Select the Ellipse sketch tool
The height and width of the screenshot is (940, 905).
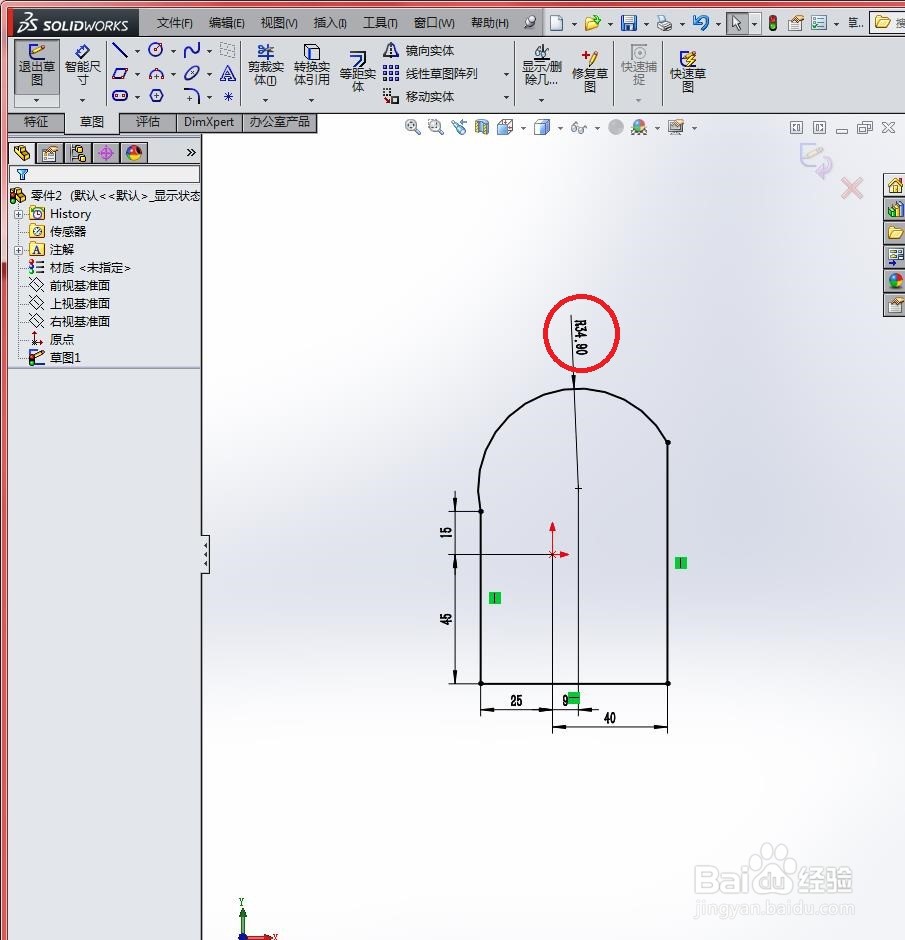(192, 73)
